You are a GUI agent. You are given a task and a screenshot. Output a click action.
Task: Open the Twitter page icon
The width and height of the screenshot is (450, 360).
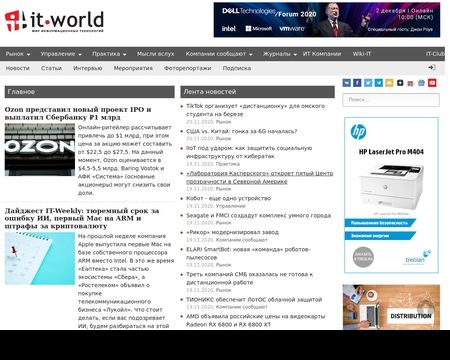click(368, 83)
